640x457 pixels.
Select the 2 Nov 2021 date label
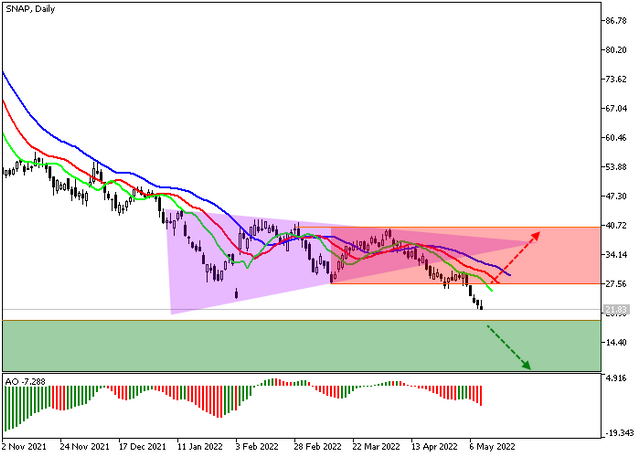coord(24,446)
